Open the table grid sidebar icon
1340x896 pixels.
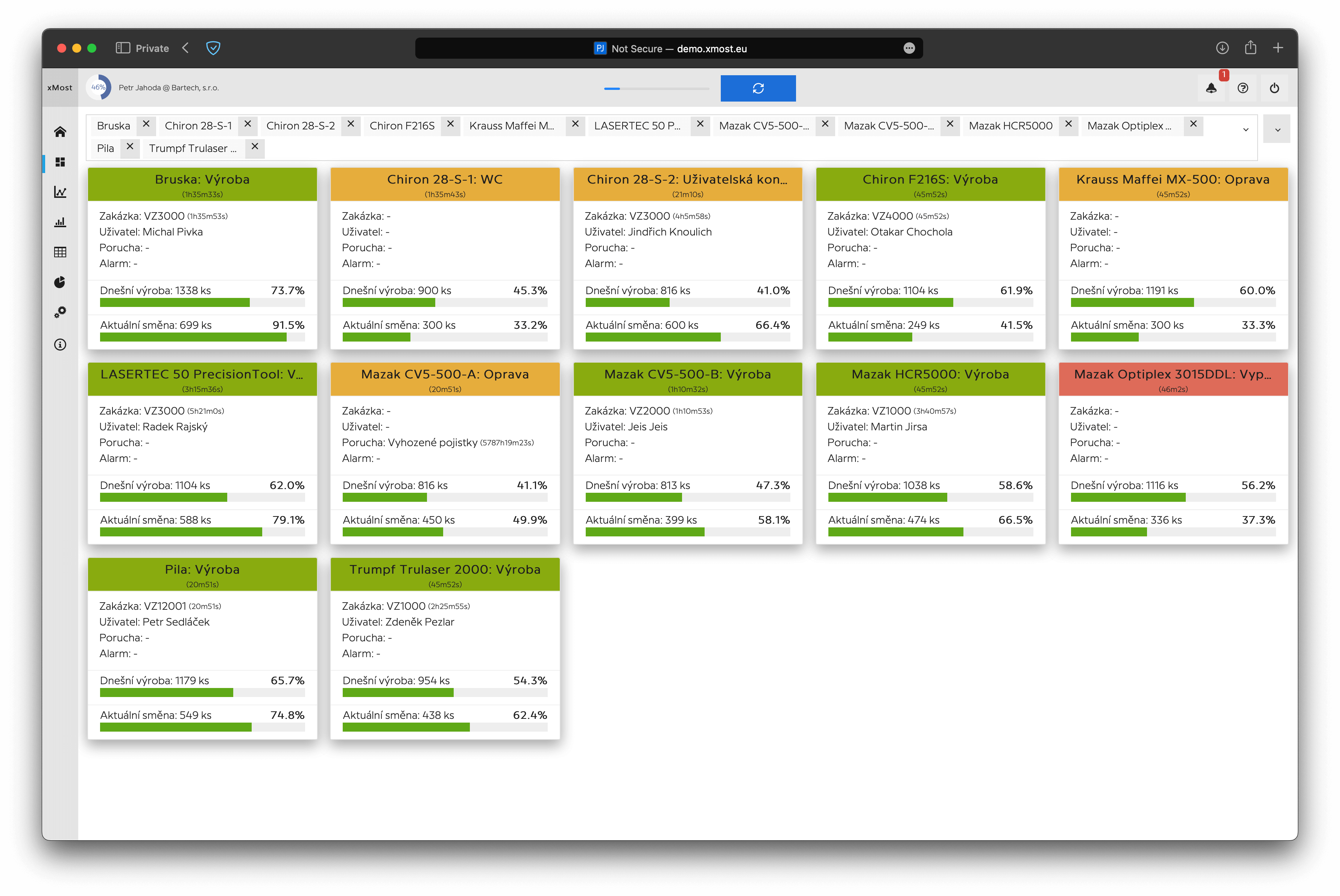pos(60,252)
